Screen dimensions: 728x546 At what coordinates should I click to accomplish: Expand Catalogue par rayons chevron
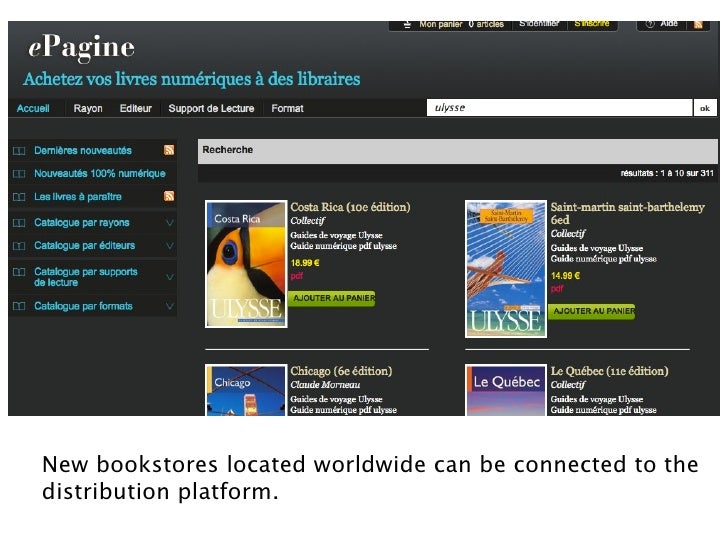[x=170, y=223]
